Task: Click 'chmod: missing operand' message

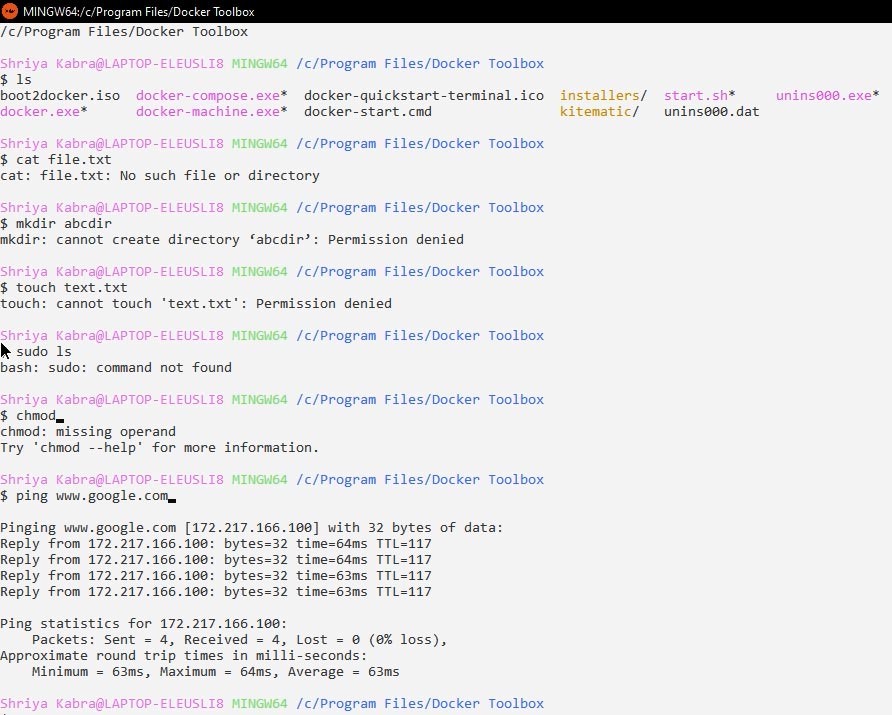Action: coord(88,431)
